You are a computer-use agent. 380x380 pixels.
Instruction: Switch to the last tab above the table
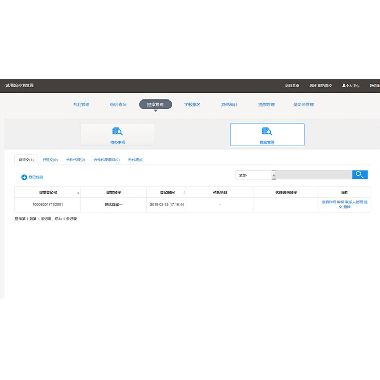(x=135, y=160)
